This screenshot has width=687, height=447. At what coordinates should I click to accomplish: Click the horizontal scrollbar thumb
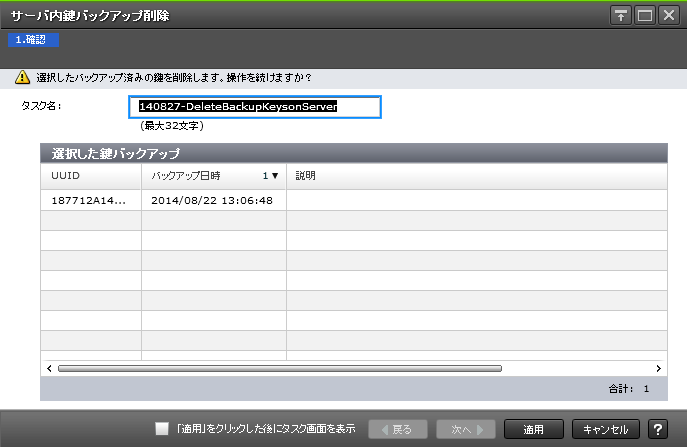[280, 369]
